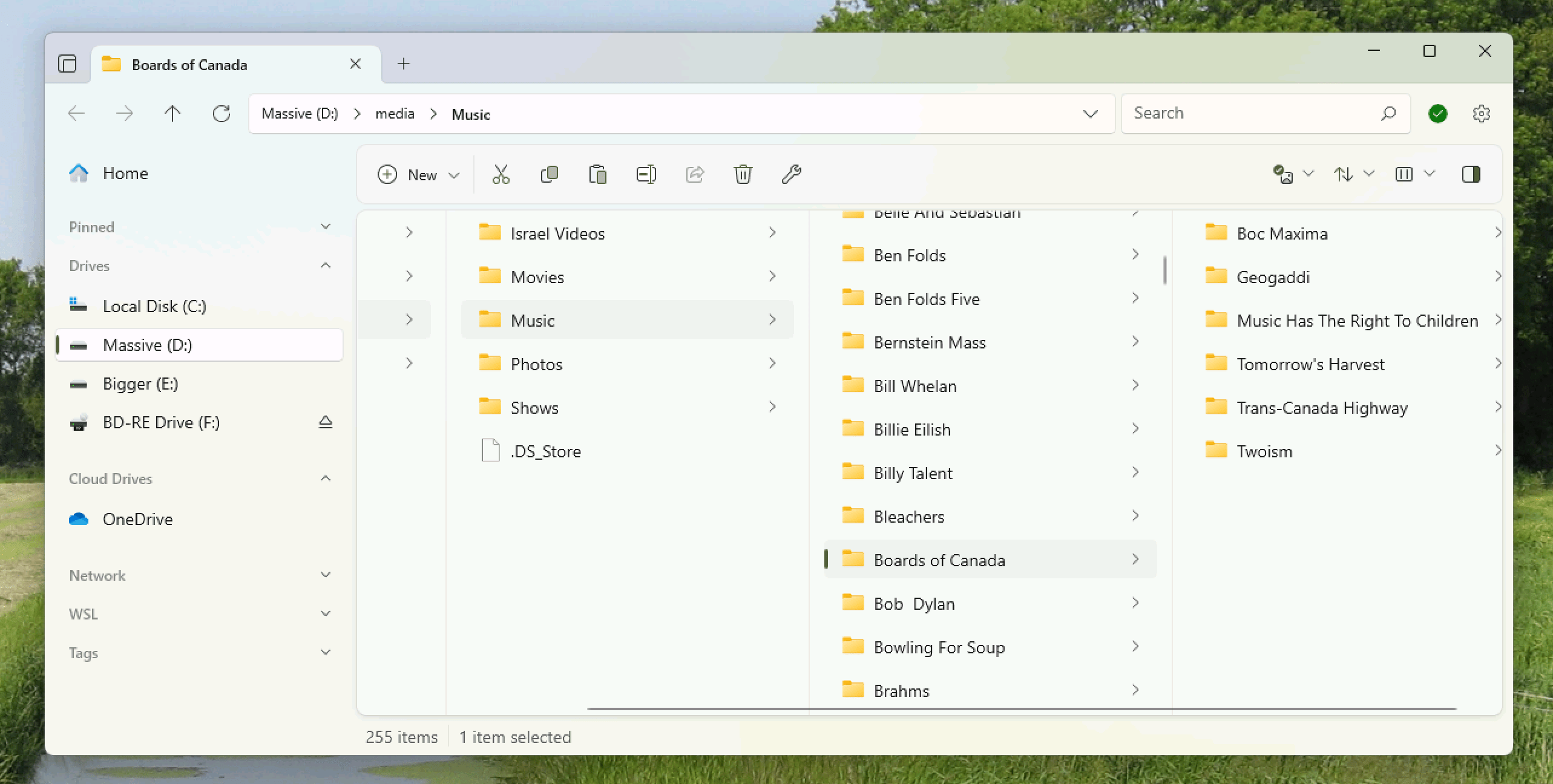This screenshot has height=784, width=1553.
Task: Add a new tab
Action: pos(404,64)
